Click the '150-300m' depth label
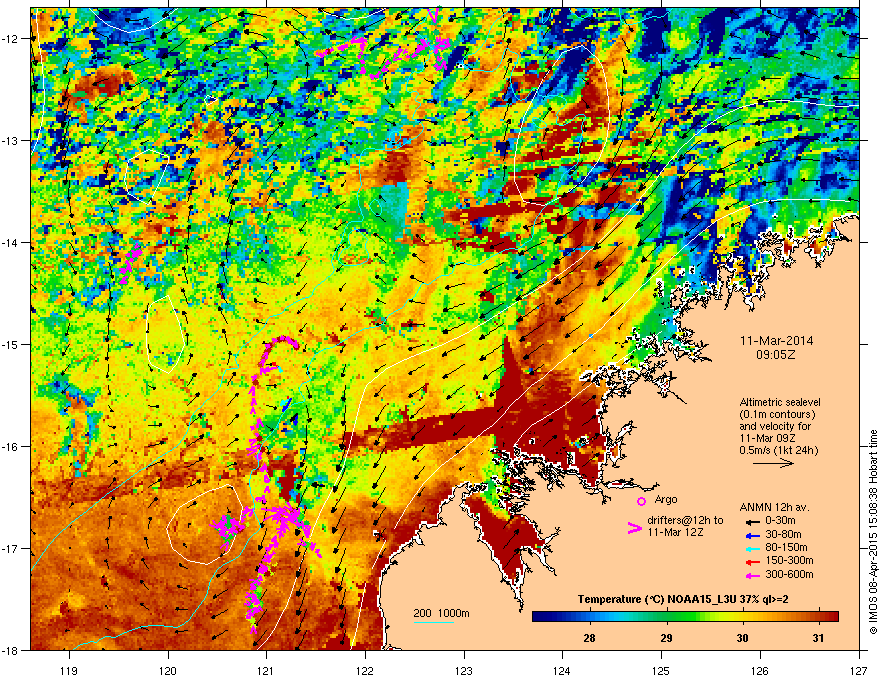This screenshot has width=880, height=680. pos(789,561)
